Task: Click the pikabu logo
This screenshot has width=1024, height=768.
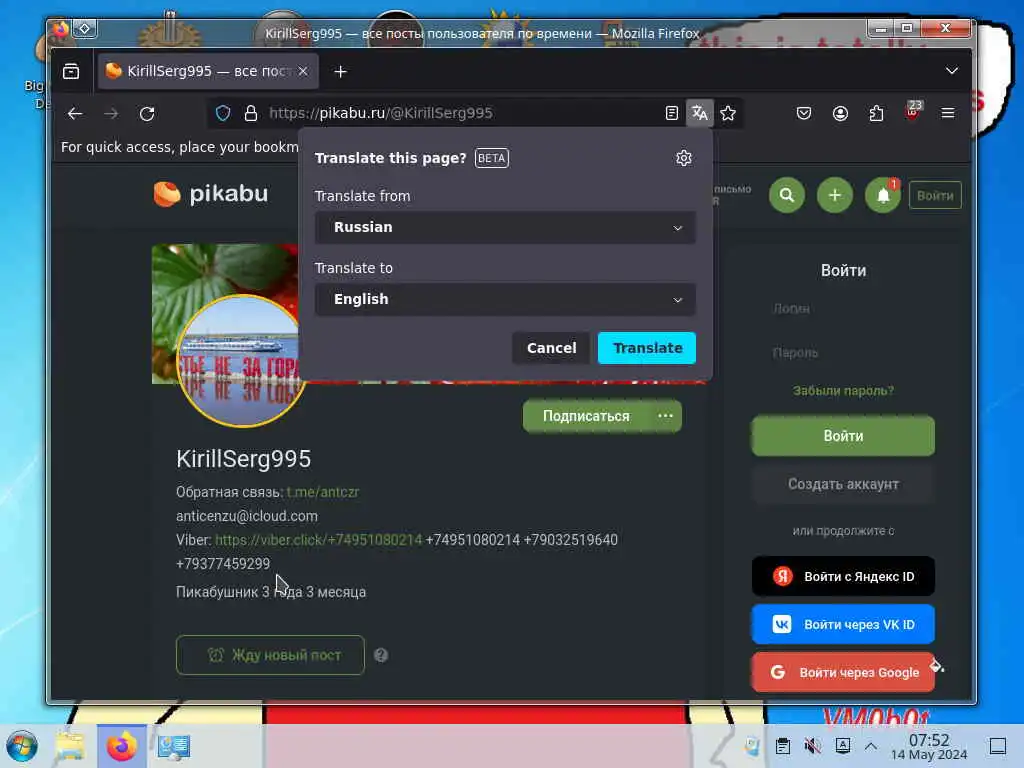Action: tap(211, 194)
